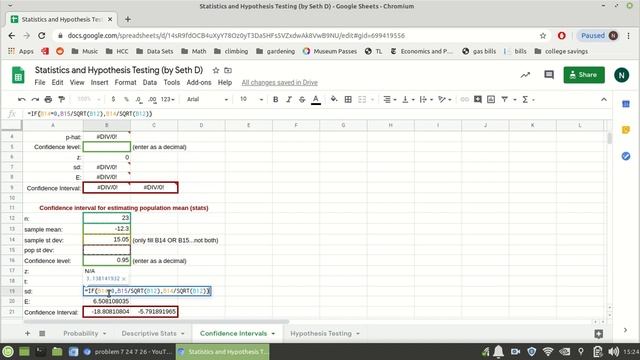Open the Edit menu

point(57,82)
